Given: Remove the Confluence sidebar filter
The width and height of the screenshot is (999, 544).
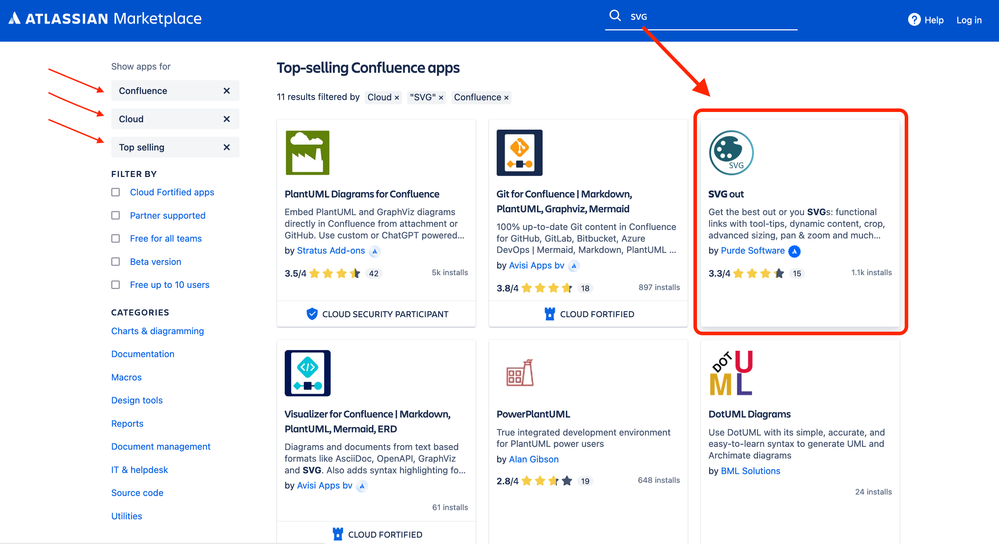Looking at the screenshot, I should click(x=226, y=91).
